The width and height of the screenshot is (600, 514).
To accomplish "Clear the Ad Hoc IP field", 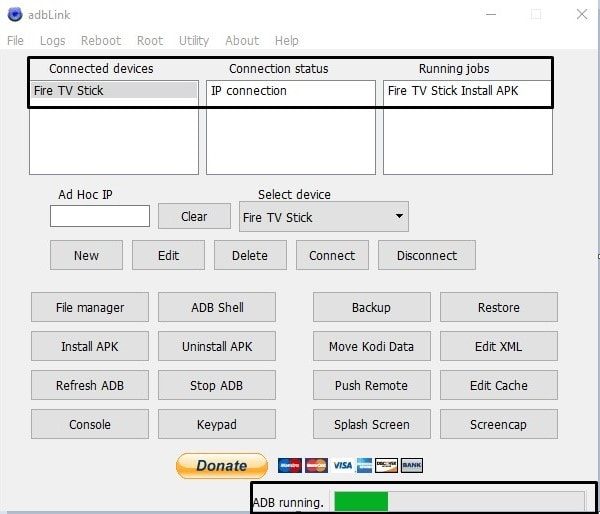I will point(194,216).
